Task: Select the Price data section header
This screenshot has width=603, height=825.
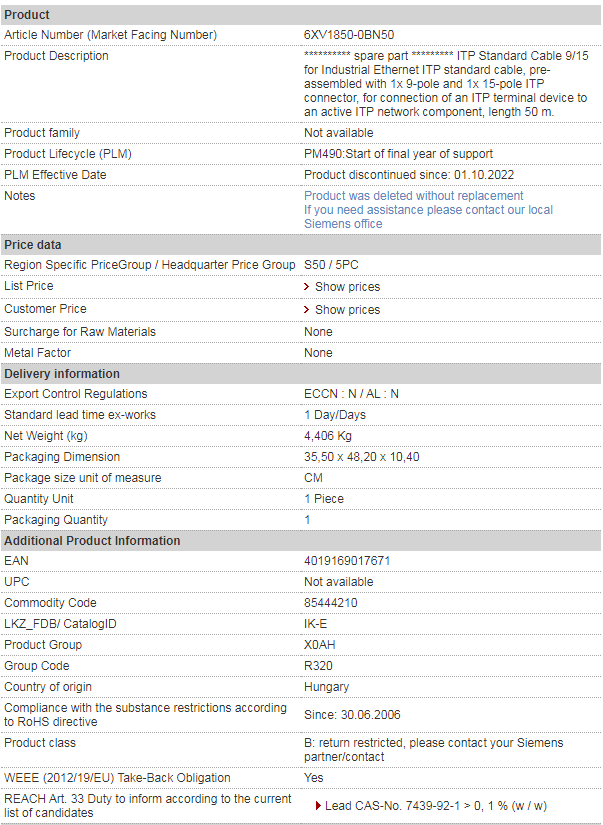Action: tap(301, 245)
